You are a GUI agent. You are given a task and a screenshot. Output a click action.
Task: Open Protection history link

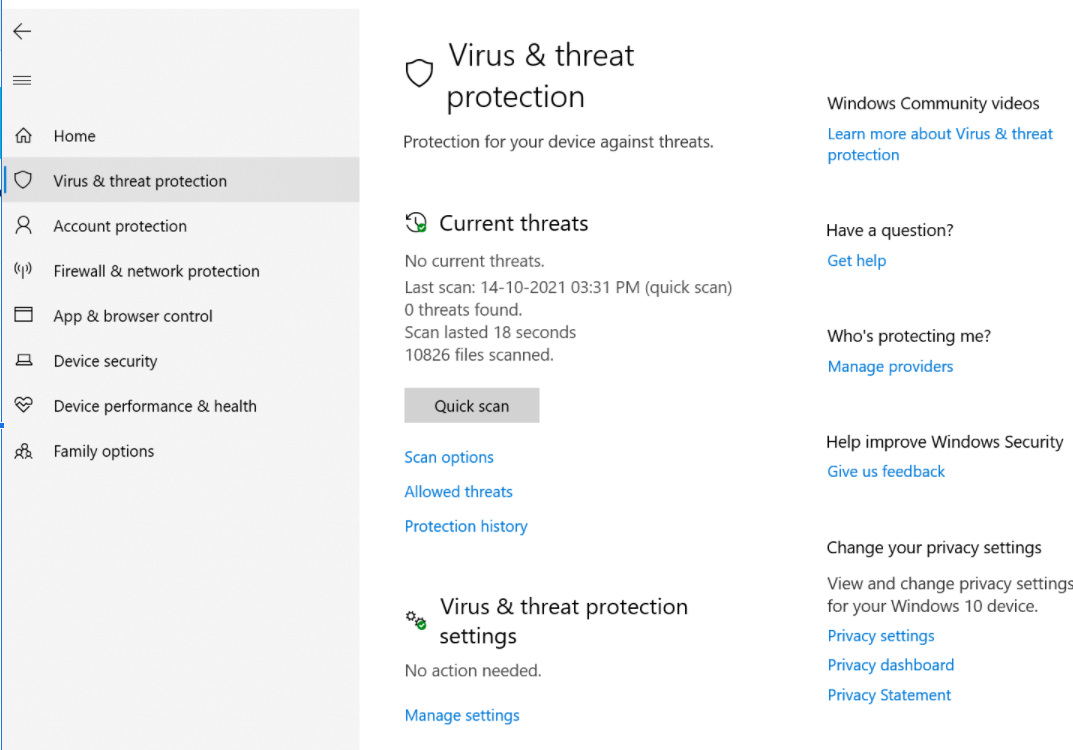465,526
